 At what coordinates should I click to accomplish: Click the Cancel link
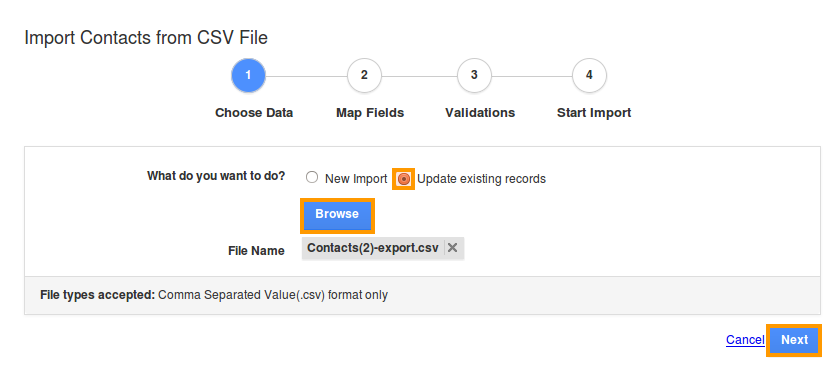coord(745,340)
